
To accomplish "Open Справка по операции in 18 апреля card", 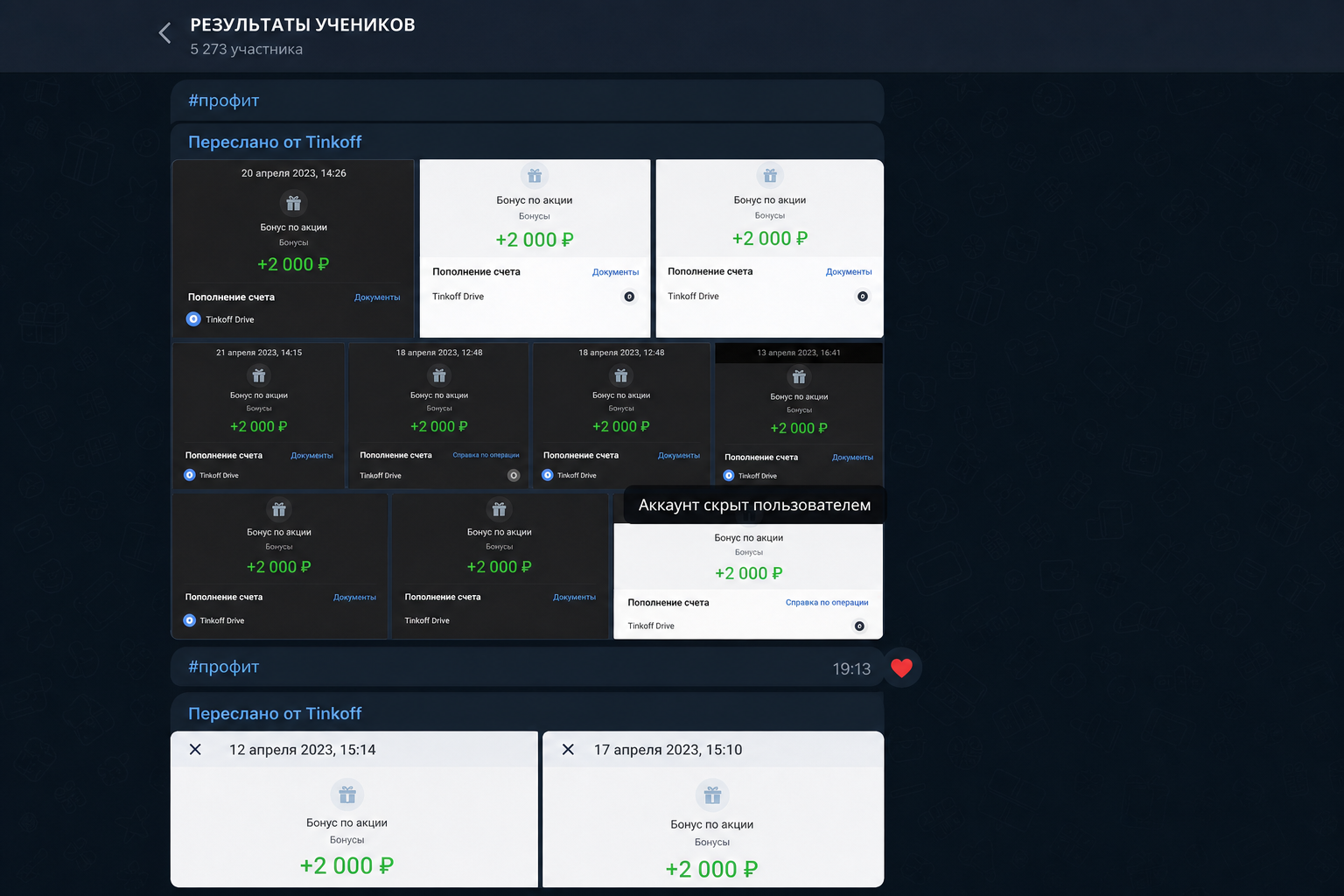I will pyautogui.click(x=486, y=455).
